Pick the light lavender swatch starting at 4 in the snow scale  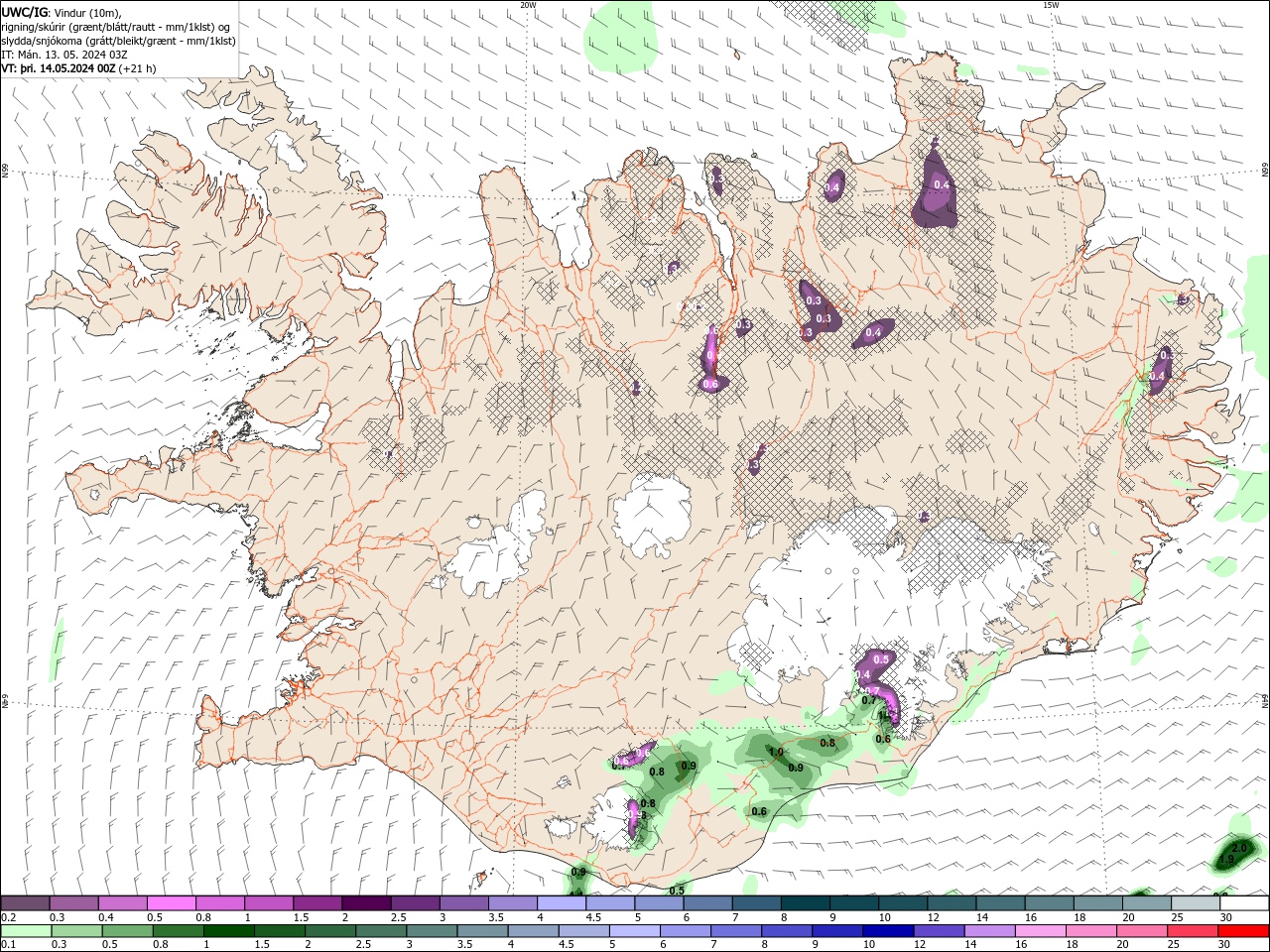tap(561, 903)
